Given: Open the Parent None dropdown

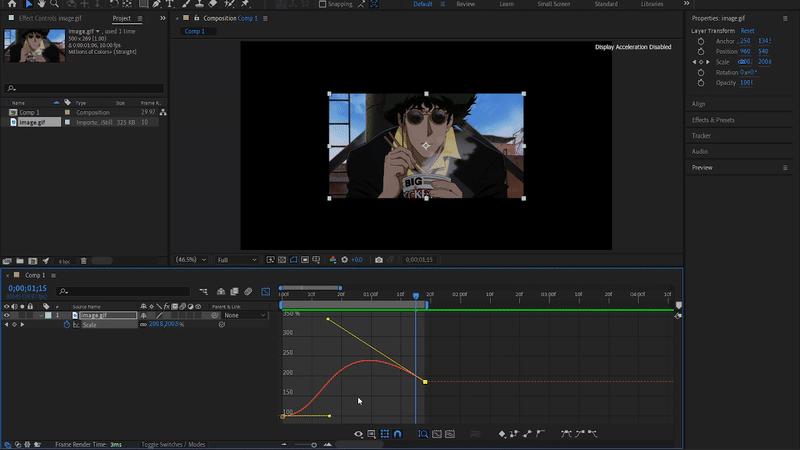Looking at the screenshot, I should coord(245,315).
